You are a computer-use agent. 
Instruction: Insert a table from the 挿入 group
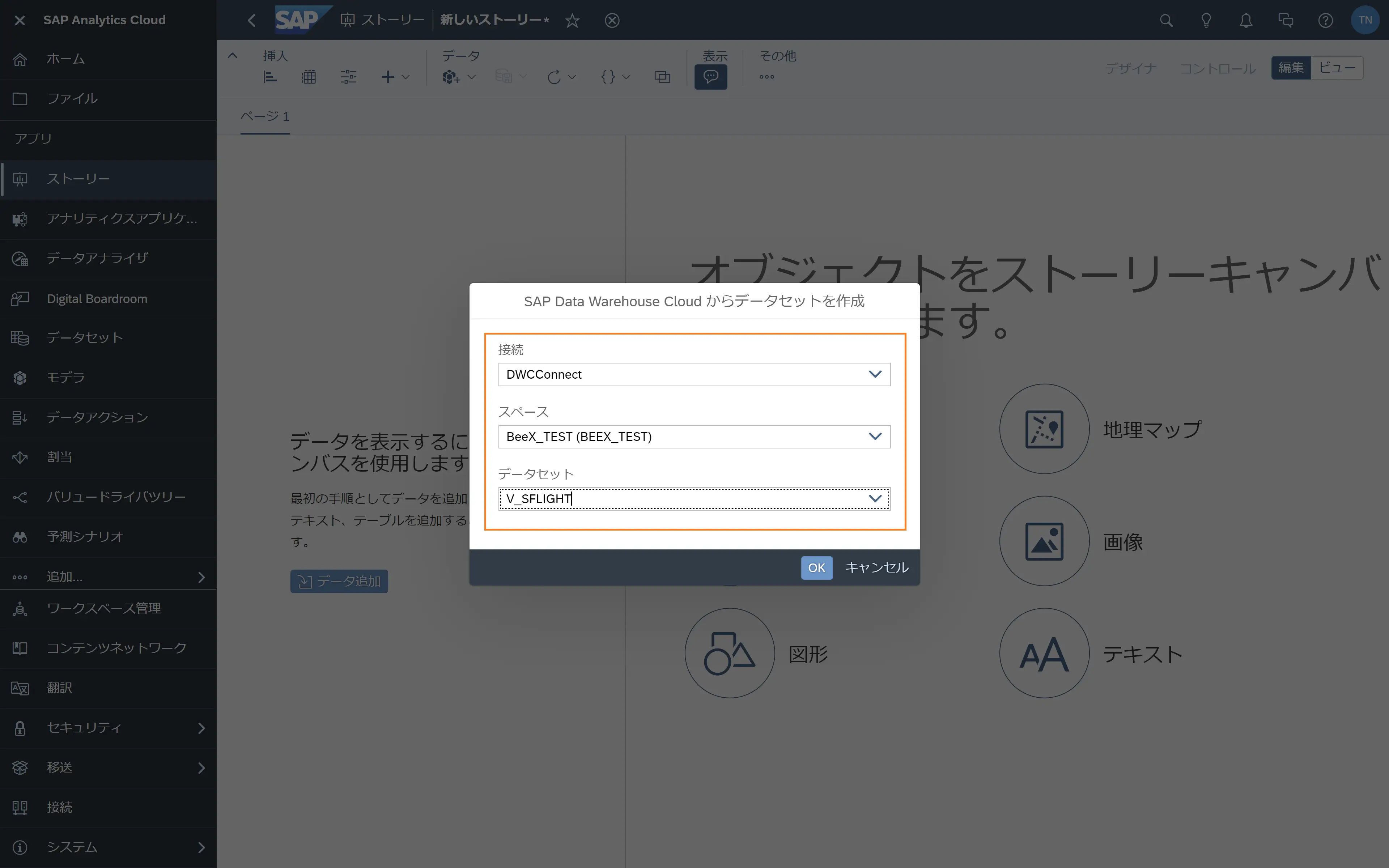tap(309, 77)
